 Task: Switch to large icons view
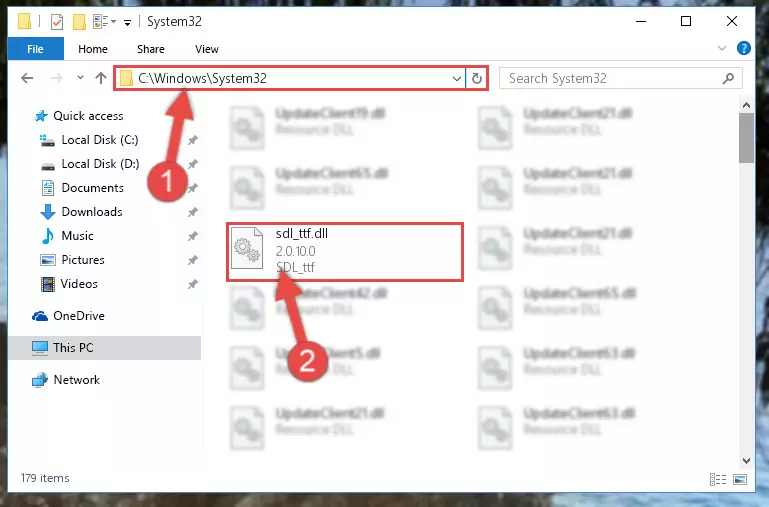click(740, 479)
